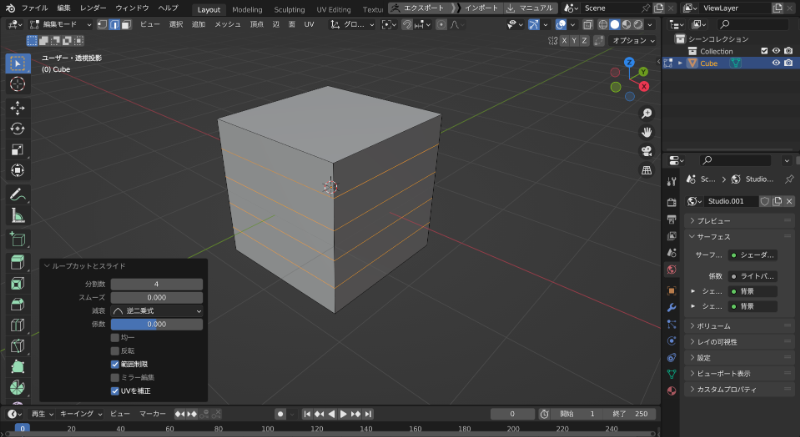Toggle camera view using the camera gizmo
The height and width of the screenshot is (437, 800).
click(647, 151)
